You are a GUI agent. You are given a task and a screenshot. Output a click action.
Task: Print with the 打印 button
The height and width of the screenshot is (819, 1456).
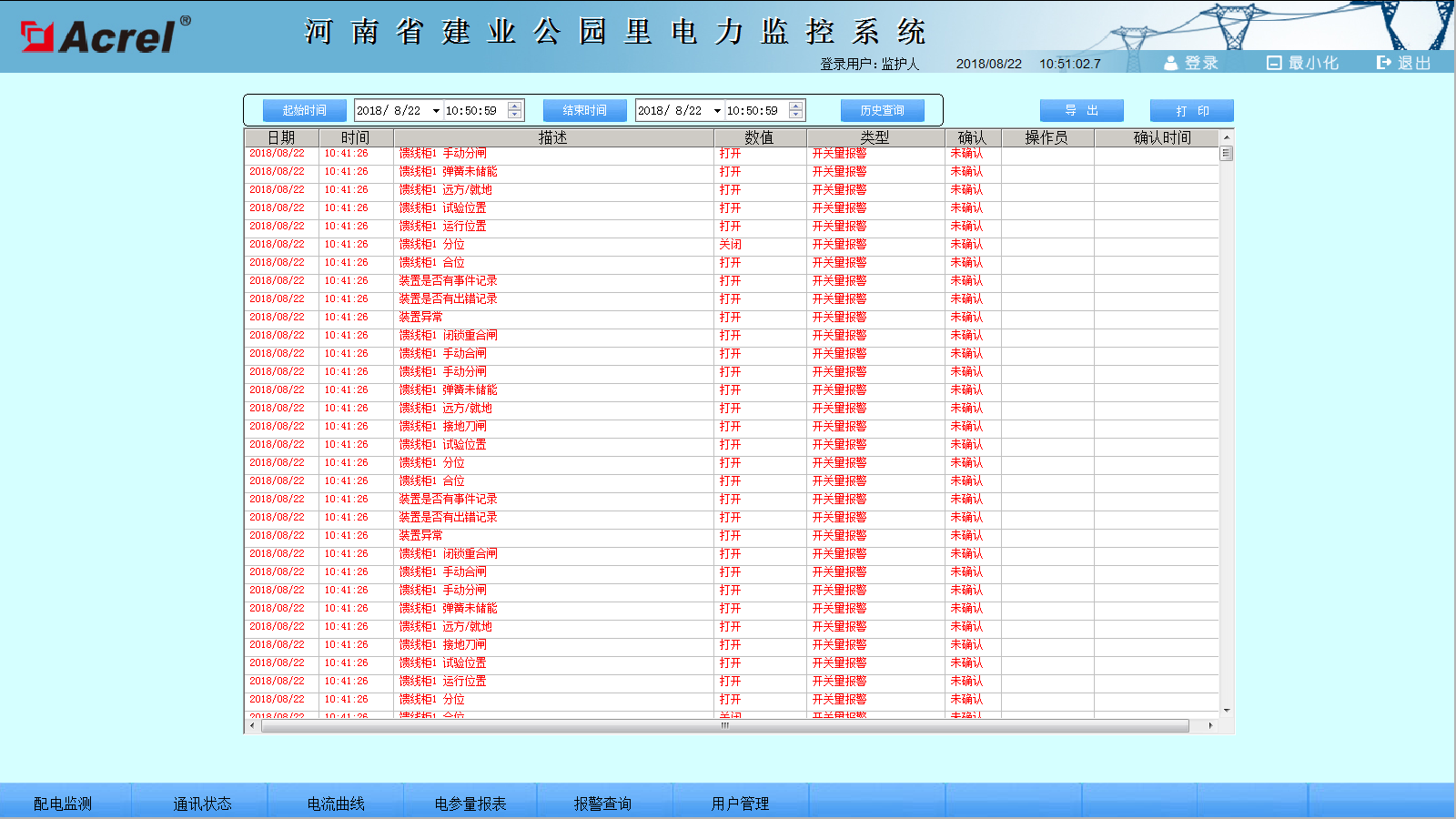coord(1192,110)
